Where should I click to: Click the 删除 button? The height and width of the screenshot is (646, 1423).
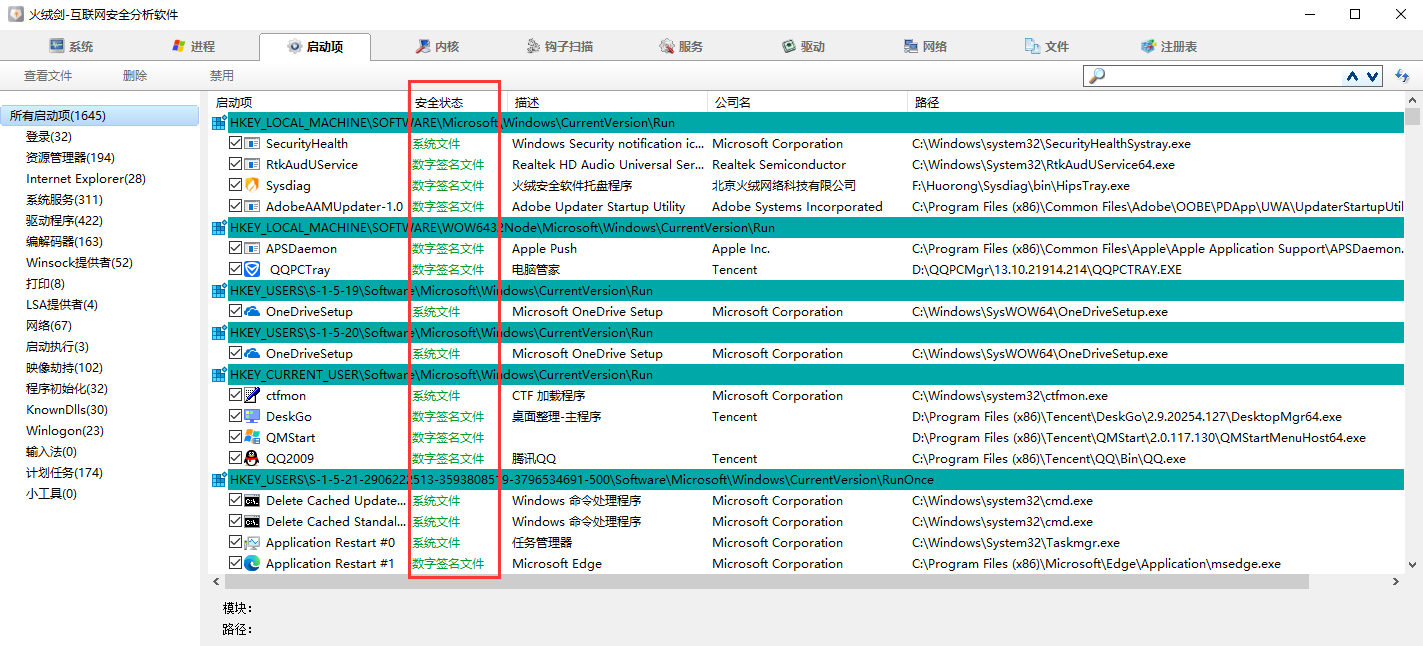point(135,76)
